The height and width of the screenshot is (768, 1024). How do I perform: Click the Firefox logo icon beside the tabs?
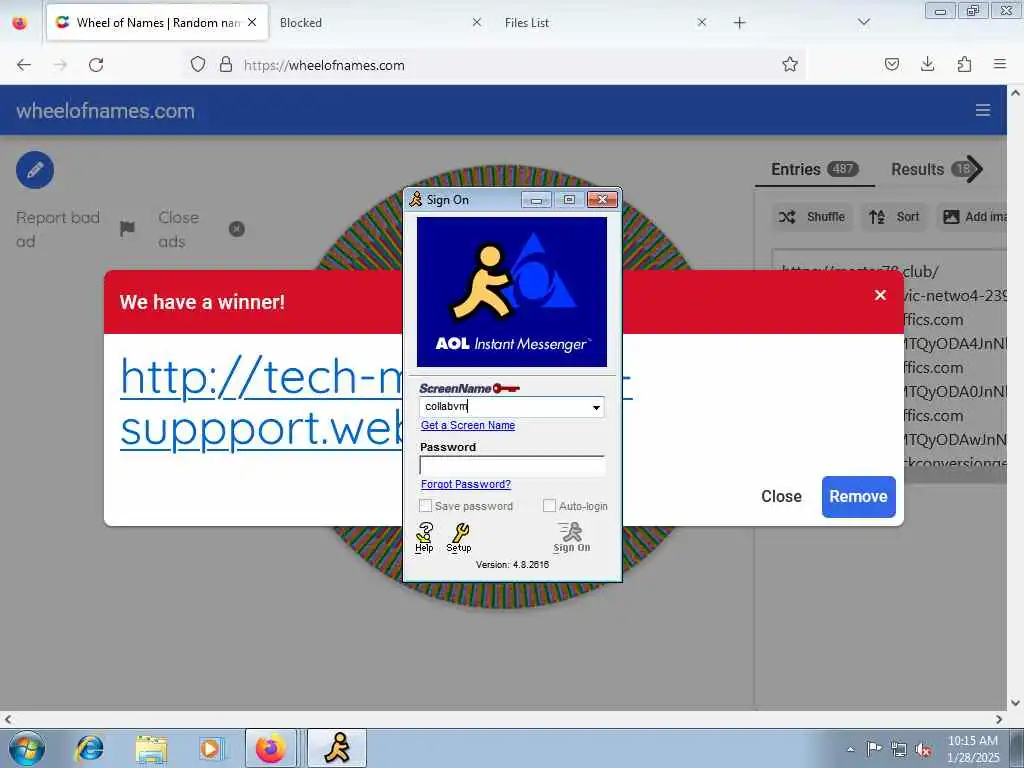tap(20, 23)
